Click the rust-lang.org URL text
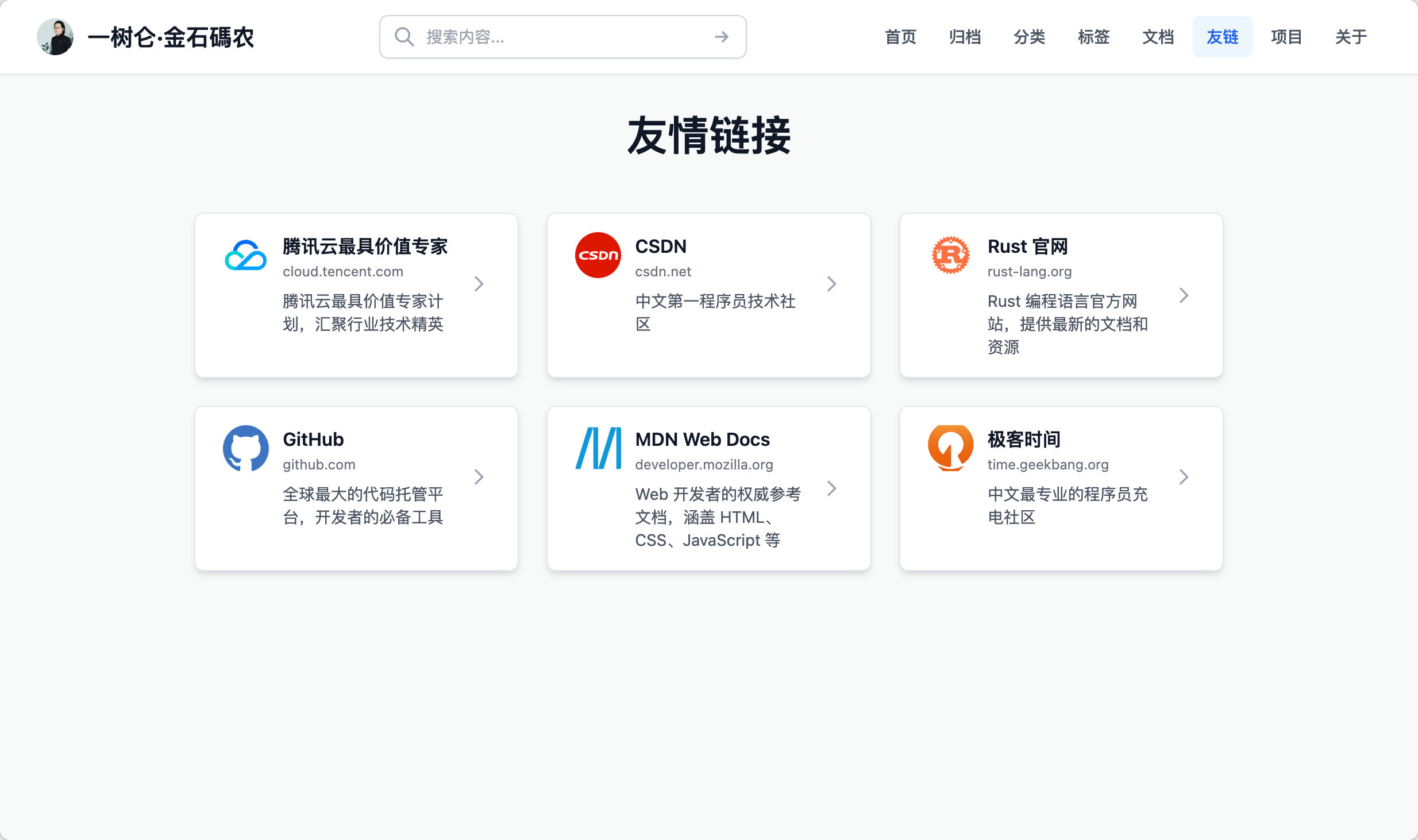Image resolution: width=1418 pixels, height=840 pixels. pos(1030,272)
